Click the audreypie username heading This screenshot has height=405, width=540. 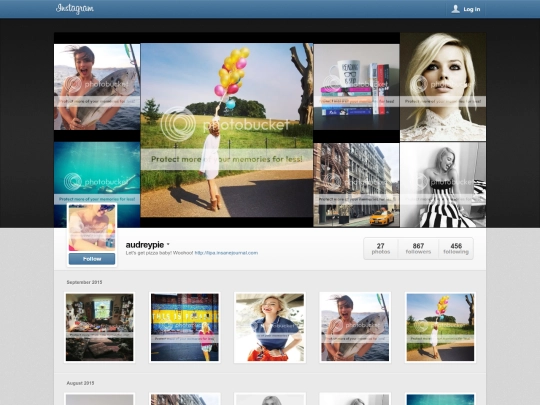click(x=145, y=245)
